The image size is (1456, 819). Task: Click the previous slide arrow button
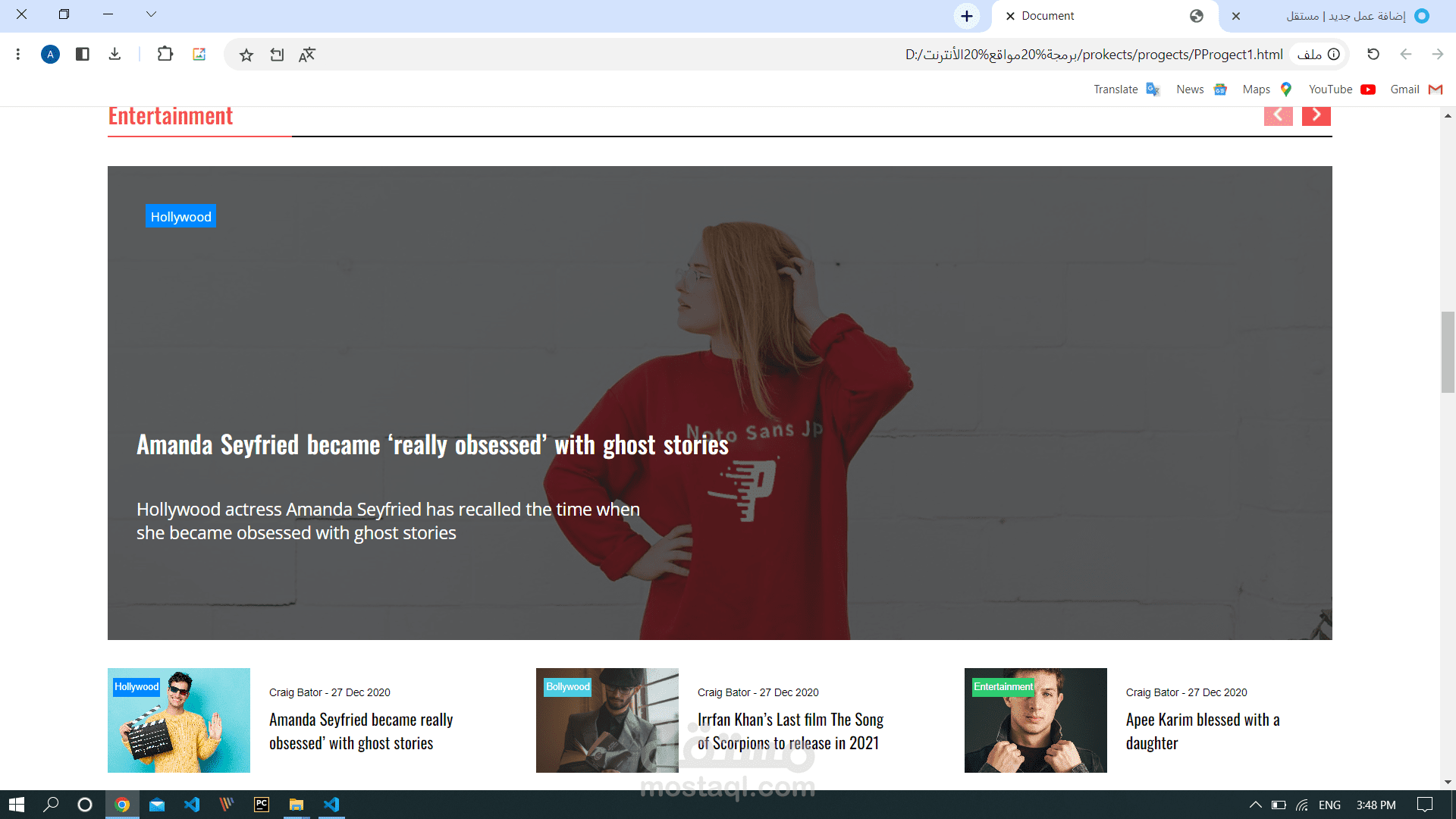tap(1278, 115)
